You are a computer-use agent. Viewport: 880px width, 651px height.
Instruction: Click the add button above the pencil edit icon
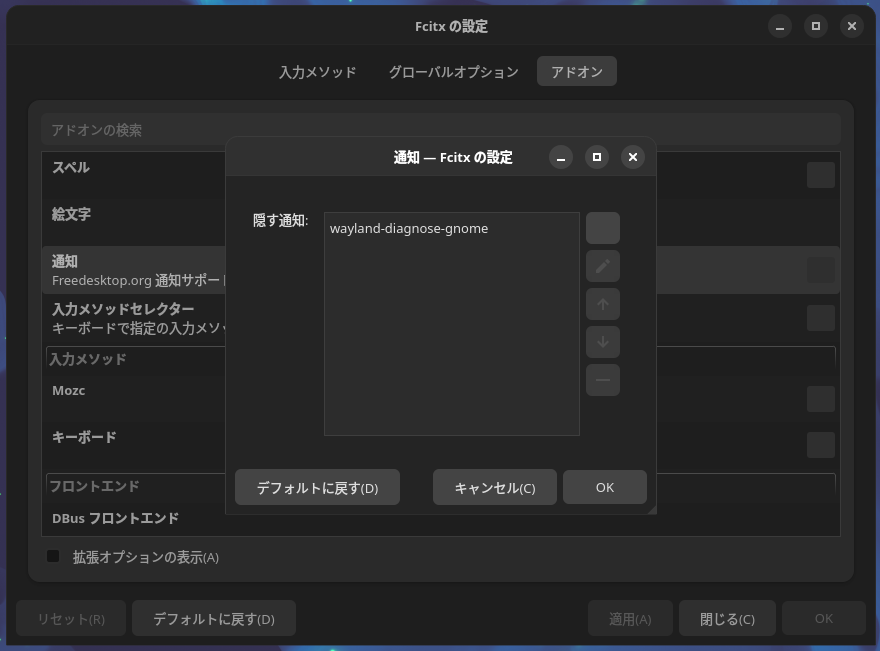tap(603, 228)
